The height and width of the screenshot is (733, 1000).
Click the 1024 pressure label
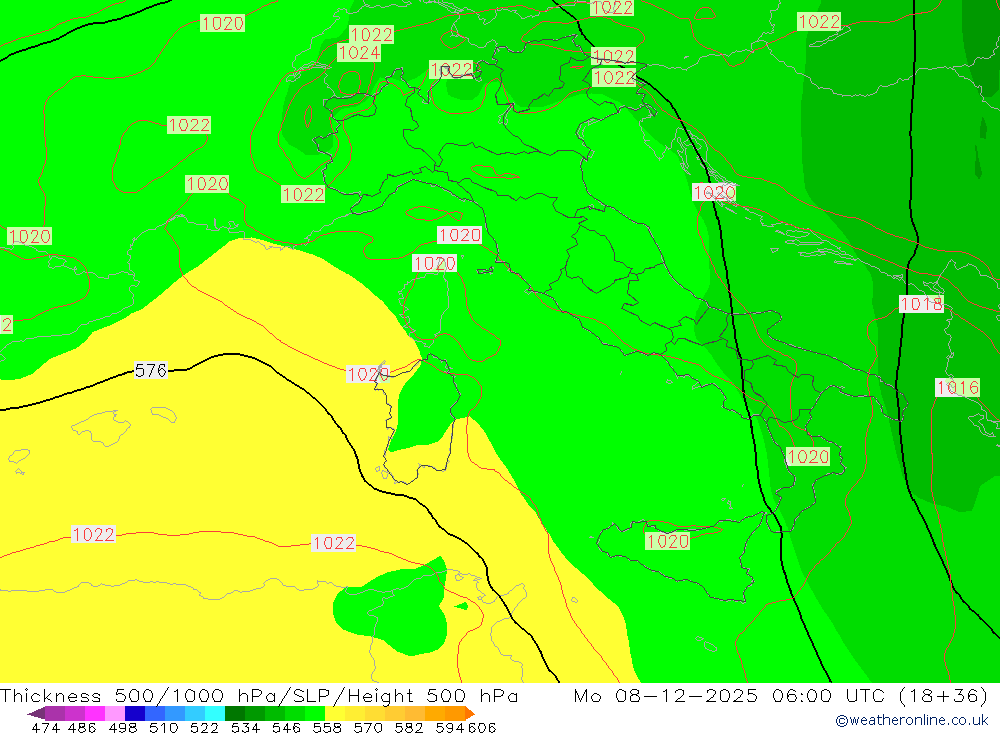(x=359, y=52)
